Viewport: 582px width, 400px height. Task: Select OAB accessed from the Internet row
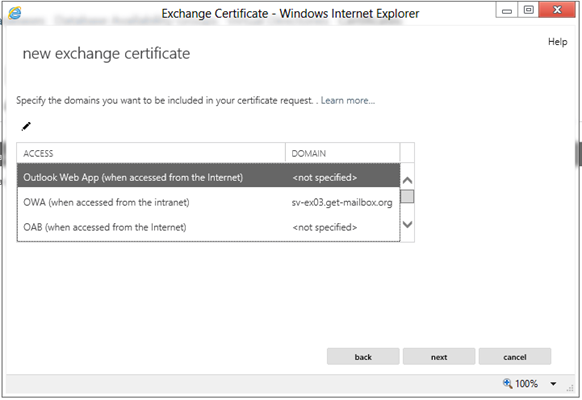click(208, 227)
